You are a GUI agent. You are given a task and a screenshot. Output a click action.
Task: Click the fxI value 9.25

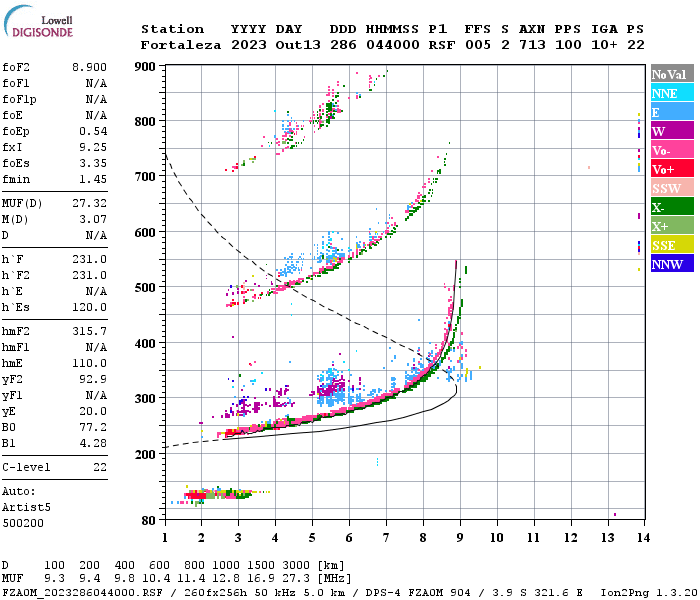pyautogui.click(x=93, y=147)
